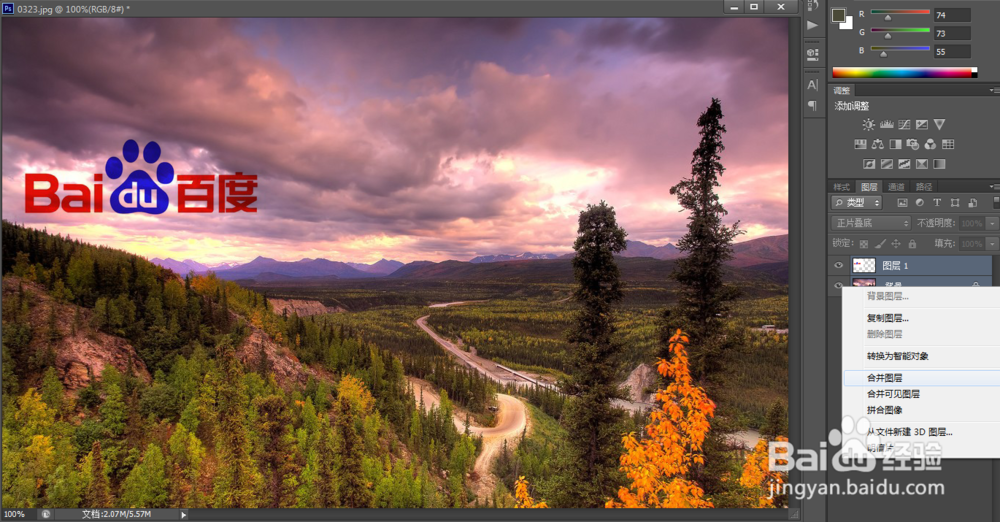Add an Exposure adjustment layer
This screenshot has height=522, width=1000.
coord(922,124)
